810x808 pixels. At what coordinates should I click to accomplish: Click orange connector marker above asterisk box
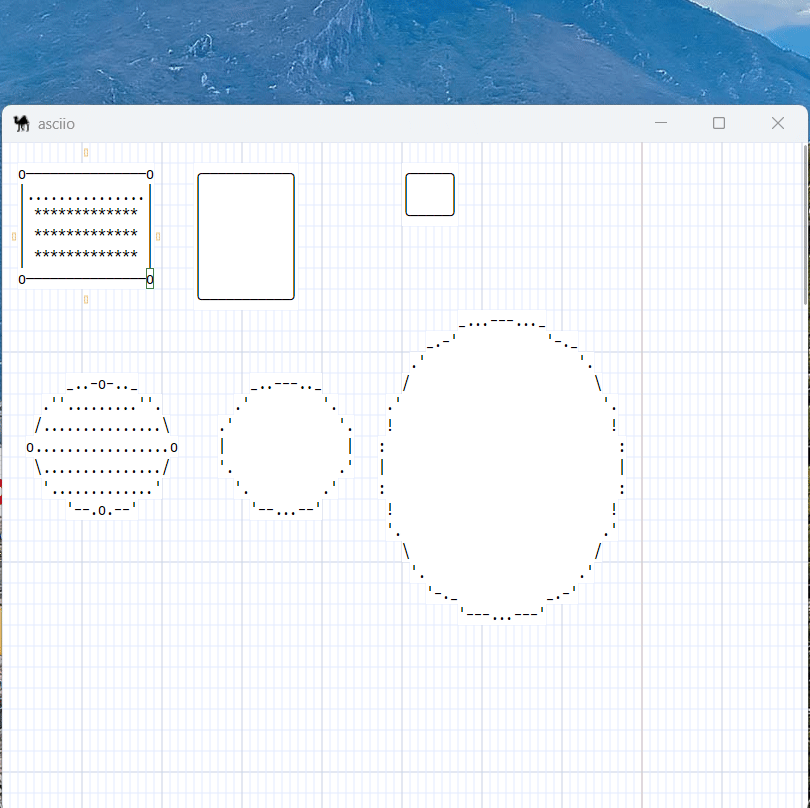click(86, 152)
